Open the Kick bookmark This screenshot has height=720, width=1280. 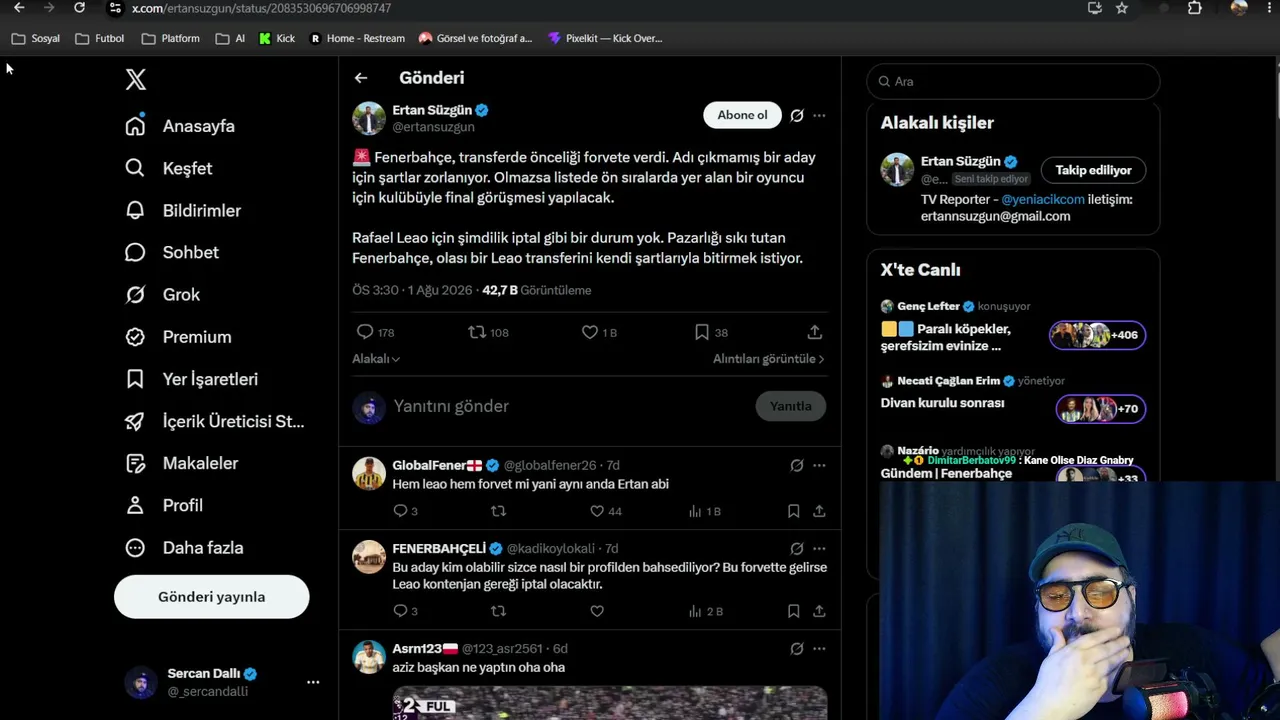coord(277,38)
